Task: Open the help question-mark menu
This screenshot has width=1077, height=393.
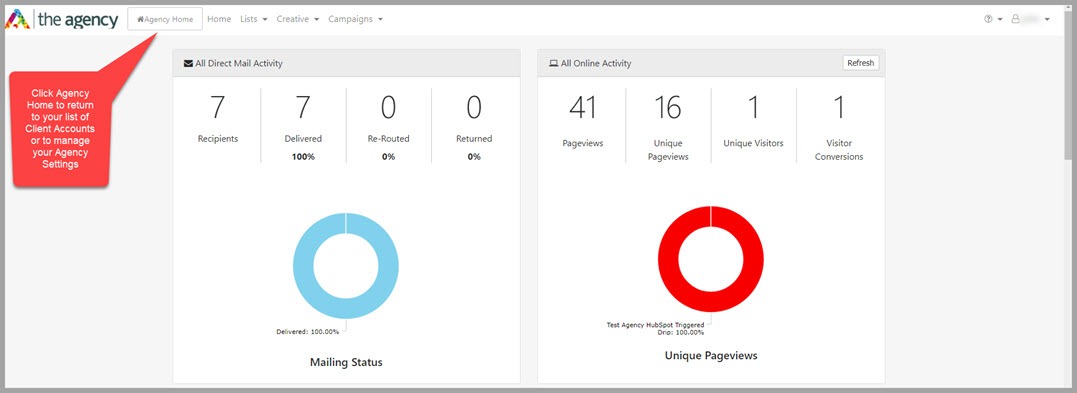Action: 993,19
